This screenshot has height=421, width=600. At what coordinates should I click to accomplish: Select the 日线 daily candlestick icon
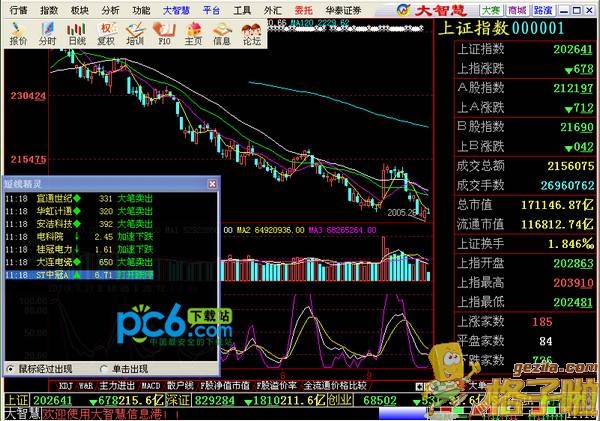coord(77,34)
